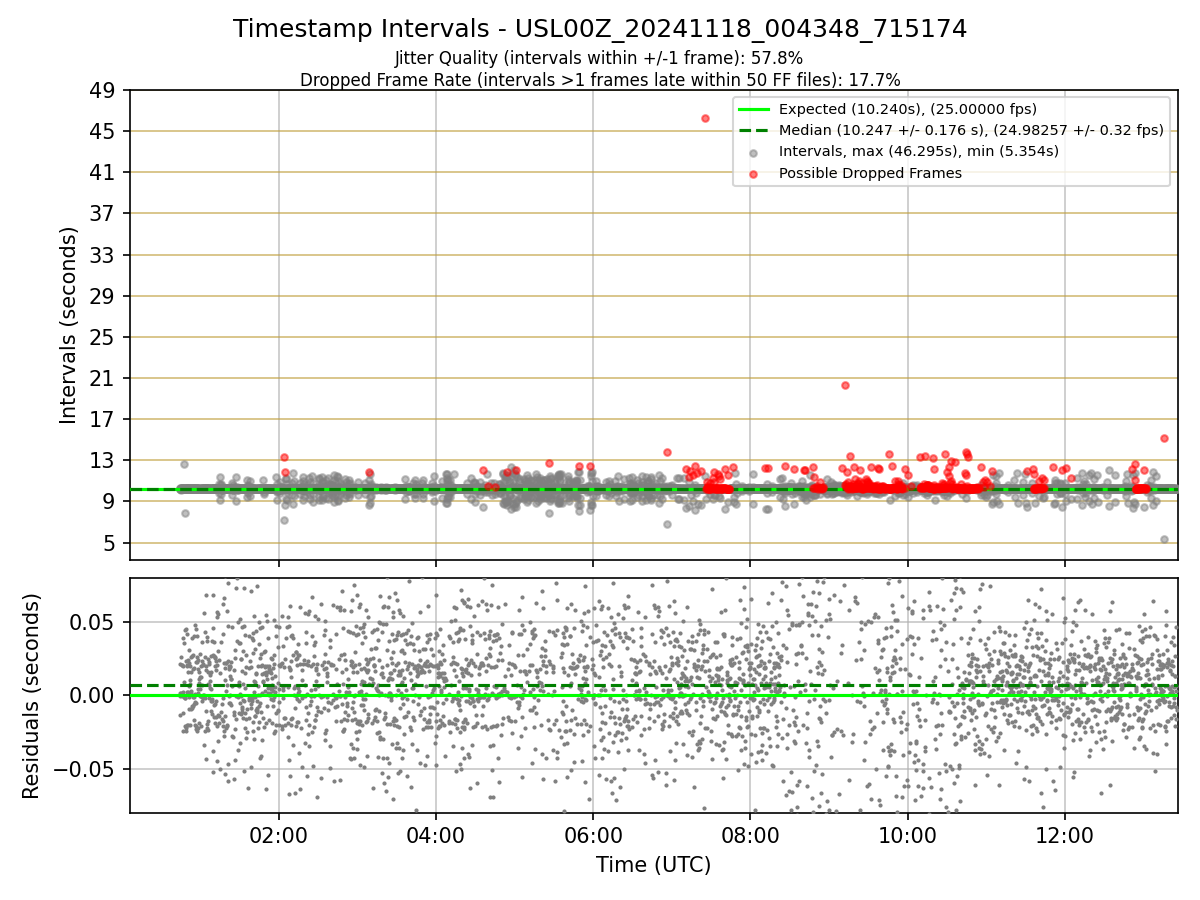Click the '12:00' time tick label
Image resolution: width=1200 pixels, height=900 pixels.
pyautogui.click(x=1064, y=836)
